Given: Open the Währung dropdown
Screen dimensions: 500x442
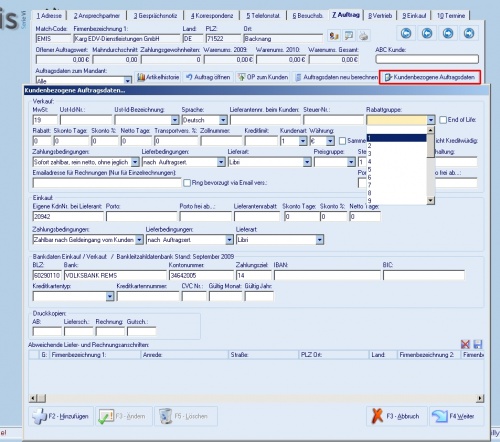Looking at the screenshot, I should pyautogui.click(x=330, y=141).
